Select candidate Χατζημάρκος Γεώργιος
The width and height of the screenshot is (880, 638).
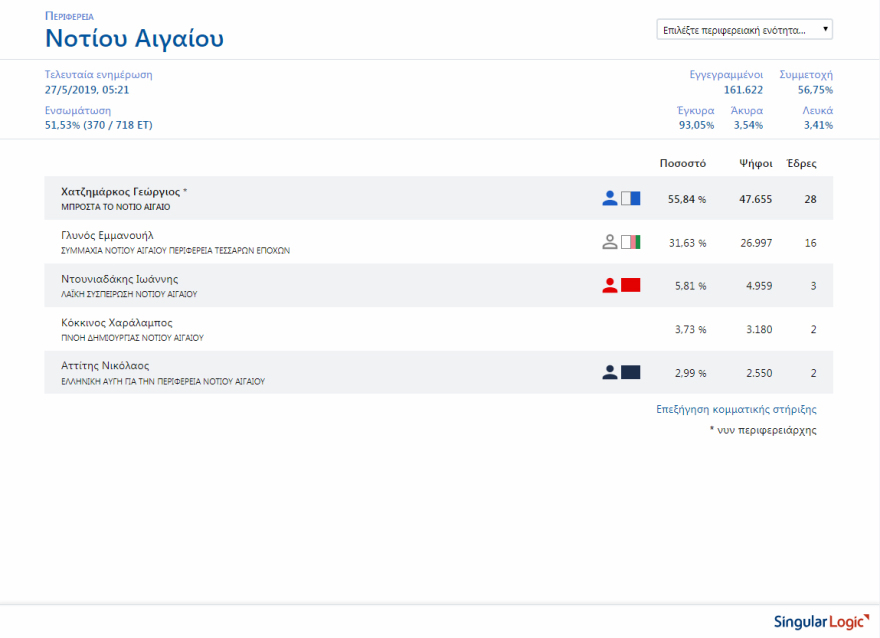point(120,191)
